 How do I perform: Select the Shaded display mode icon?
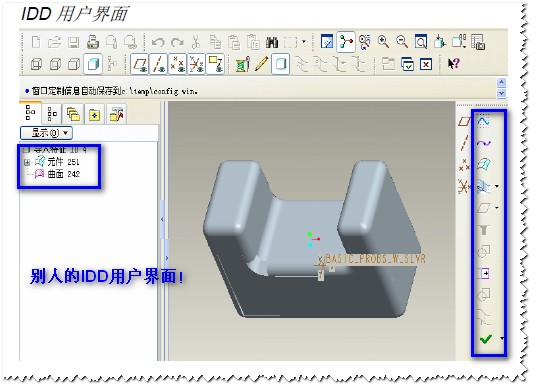tap(93, 64)
